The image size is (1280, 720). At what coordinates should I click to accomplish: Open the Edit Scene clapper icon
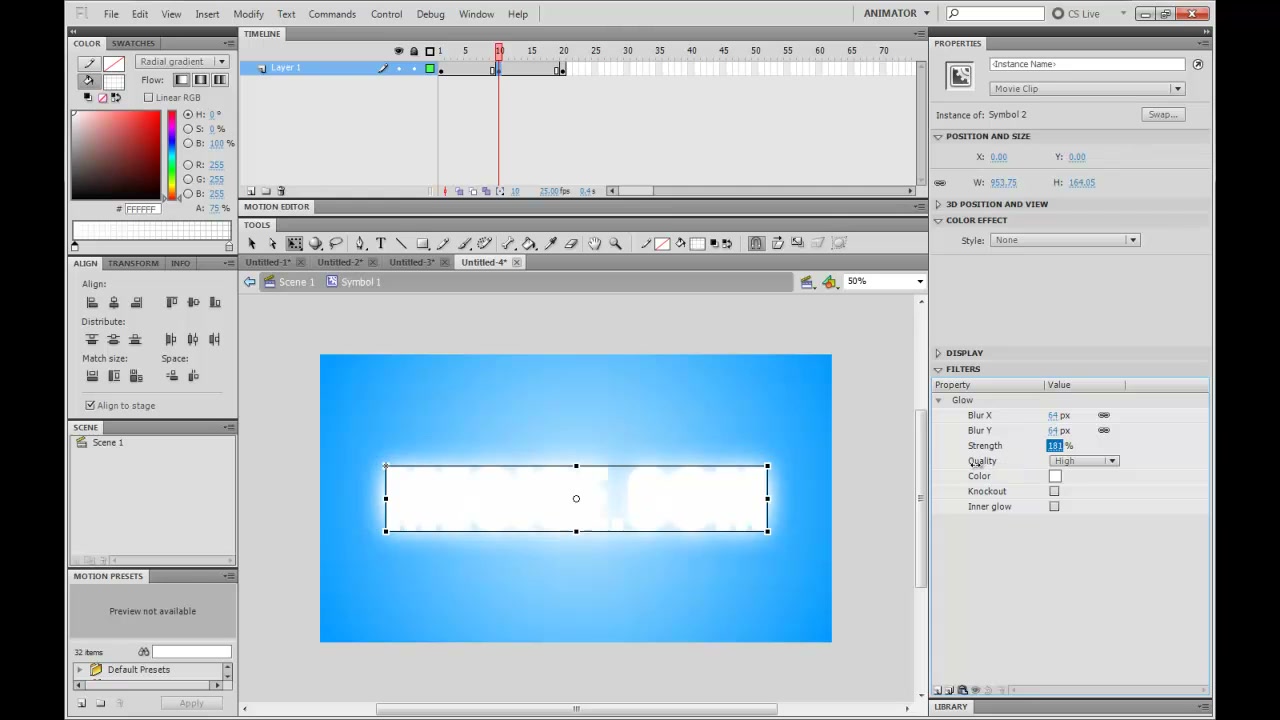(x=807, y=282)
